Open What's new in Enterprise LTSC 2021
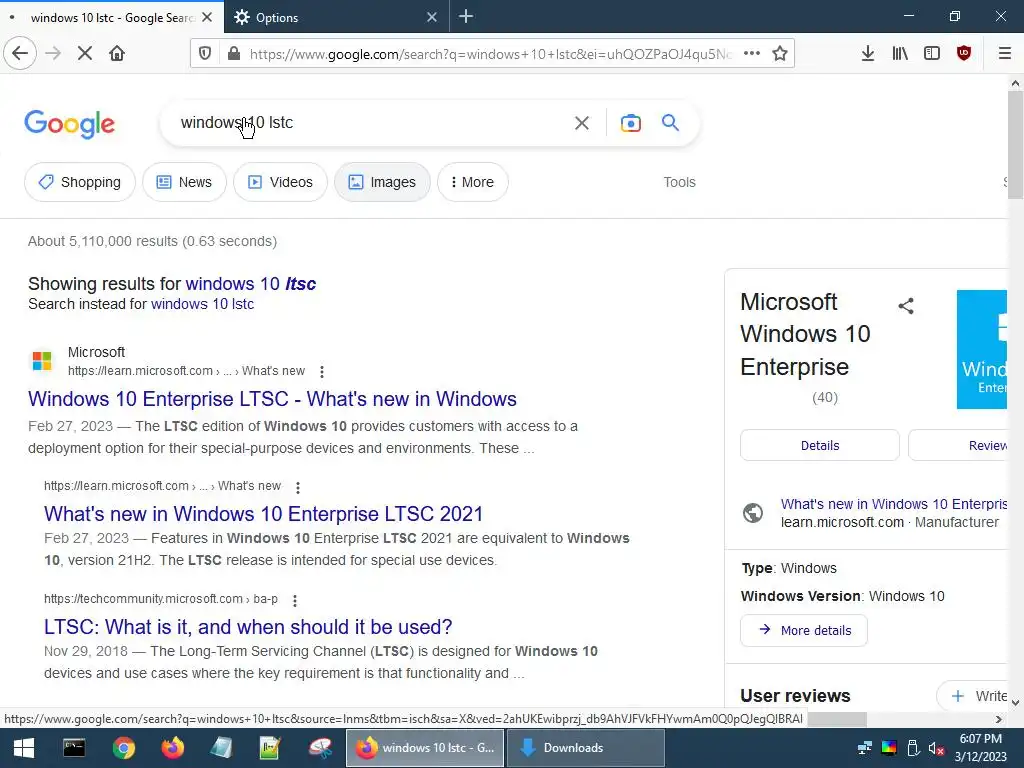Image resolution: width=1024 pixels, height=768 pixels. click(263, 514)
